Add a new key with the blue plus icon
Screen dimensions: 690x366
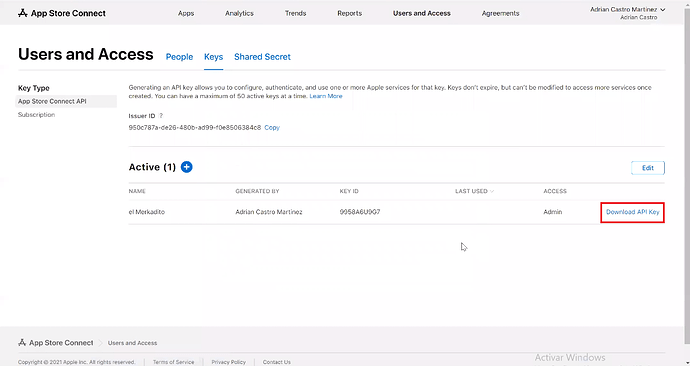(187, 167)
